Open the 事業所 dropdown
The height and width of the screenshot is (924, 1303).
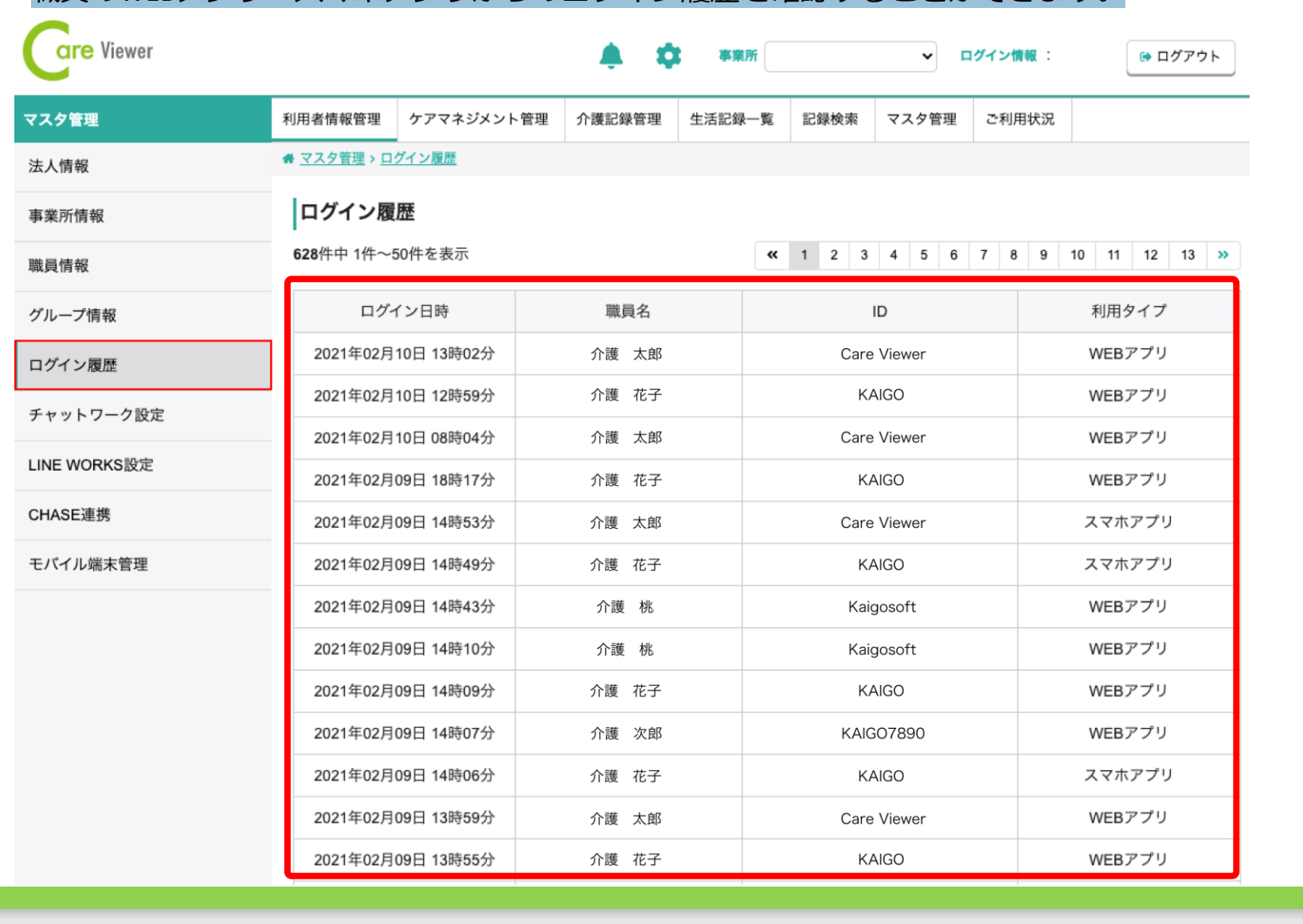[850, 57]
